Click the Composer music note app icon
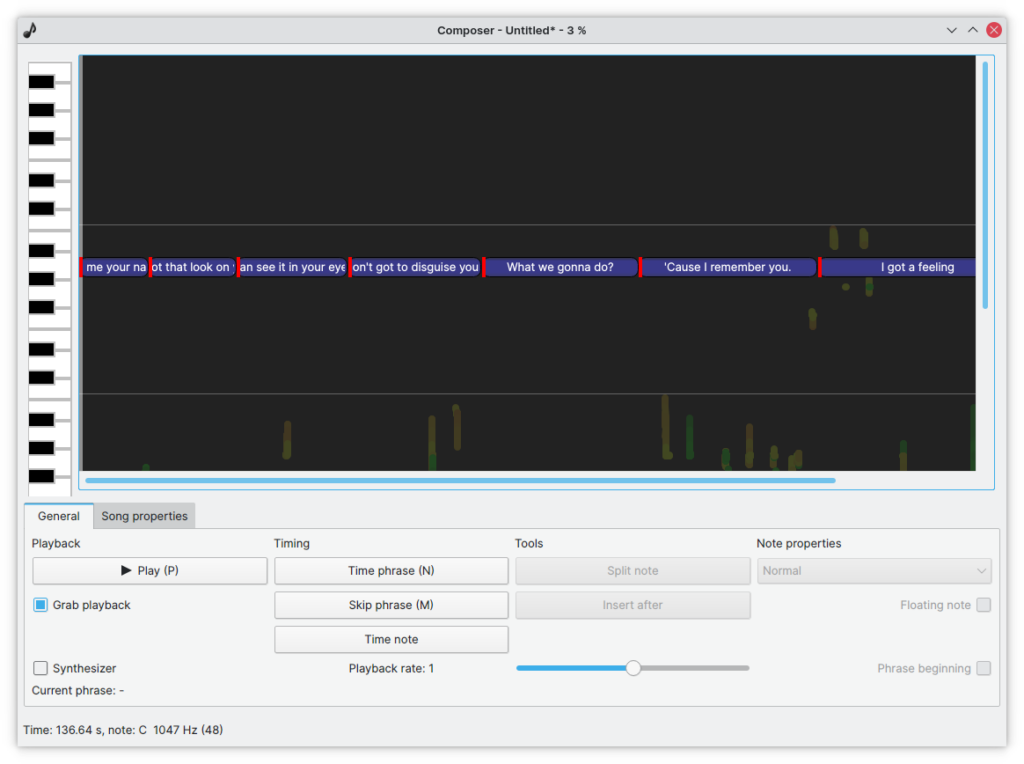This screenshot has height=764, width=1024. 30,30
